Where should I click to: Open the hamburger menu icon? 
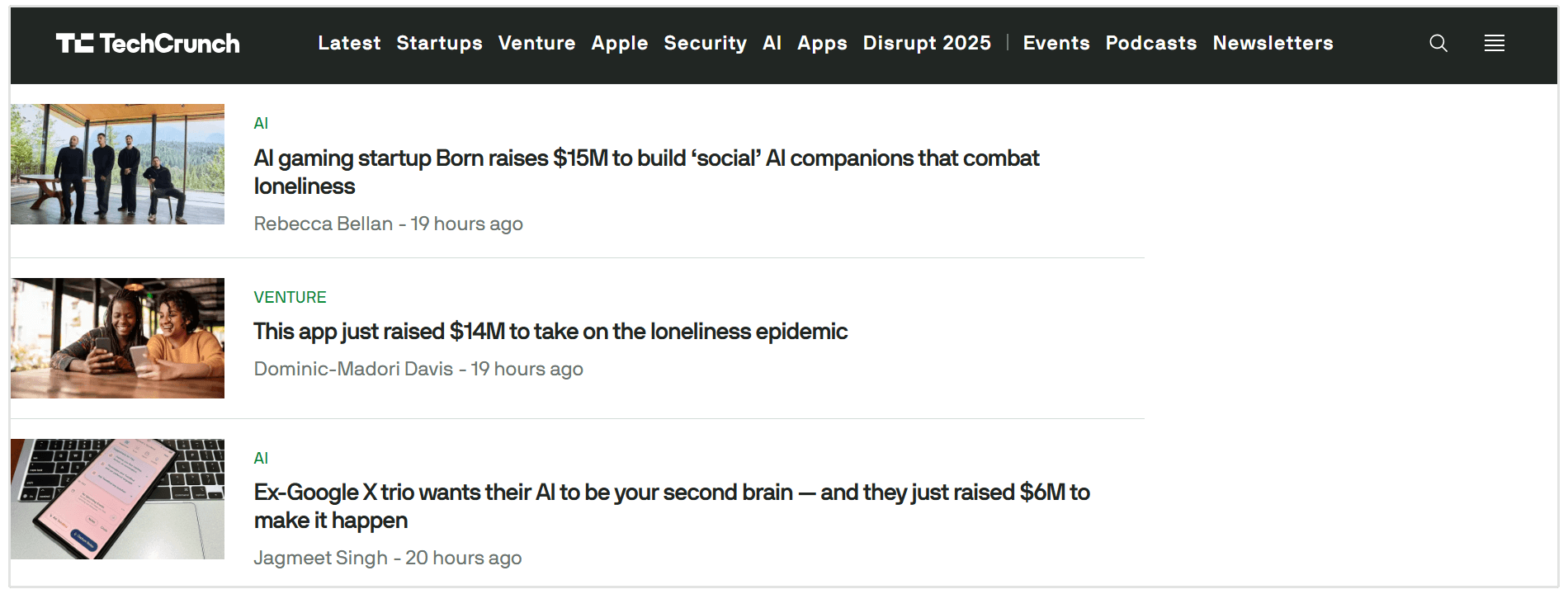coord(1494,43)
